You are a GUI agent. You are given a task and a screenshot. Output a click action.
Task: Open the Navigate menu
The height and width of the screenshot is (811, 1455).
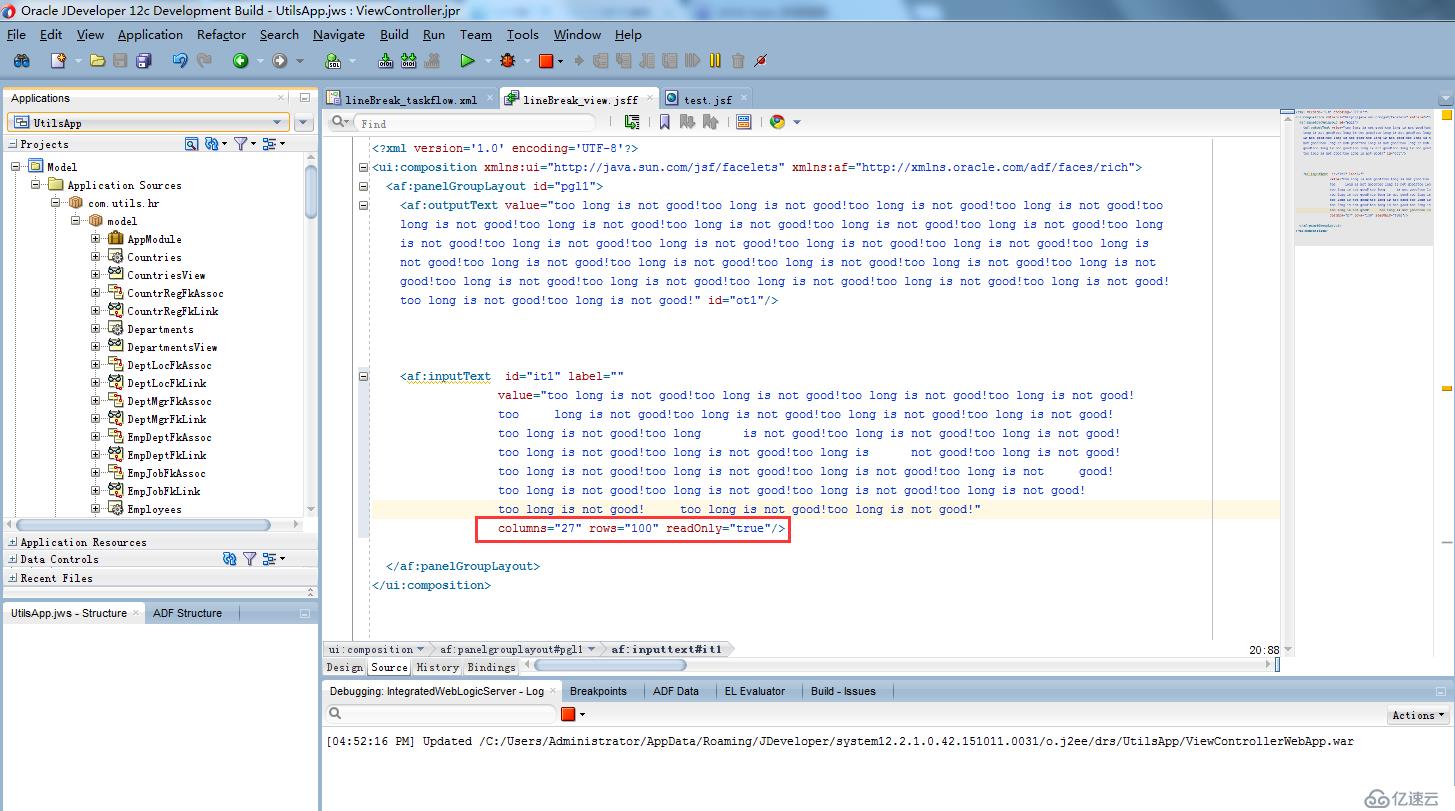click(x=339, y=34)
